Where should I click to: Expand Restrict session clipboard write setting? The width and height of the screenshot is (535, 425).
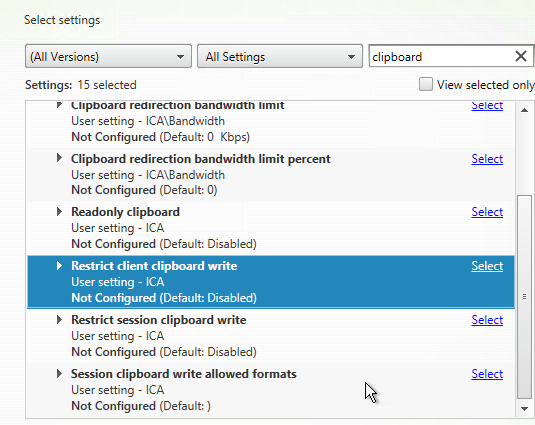59,319
